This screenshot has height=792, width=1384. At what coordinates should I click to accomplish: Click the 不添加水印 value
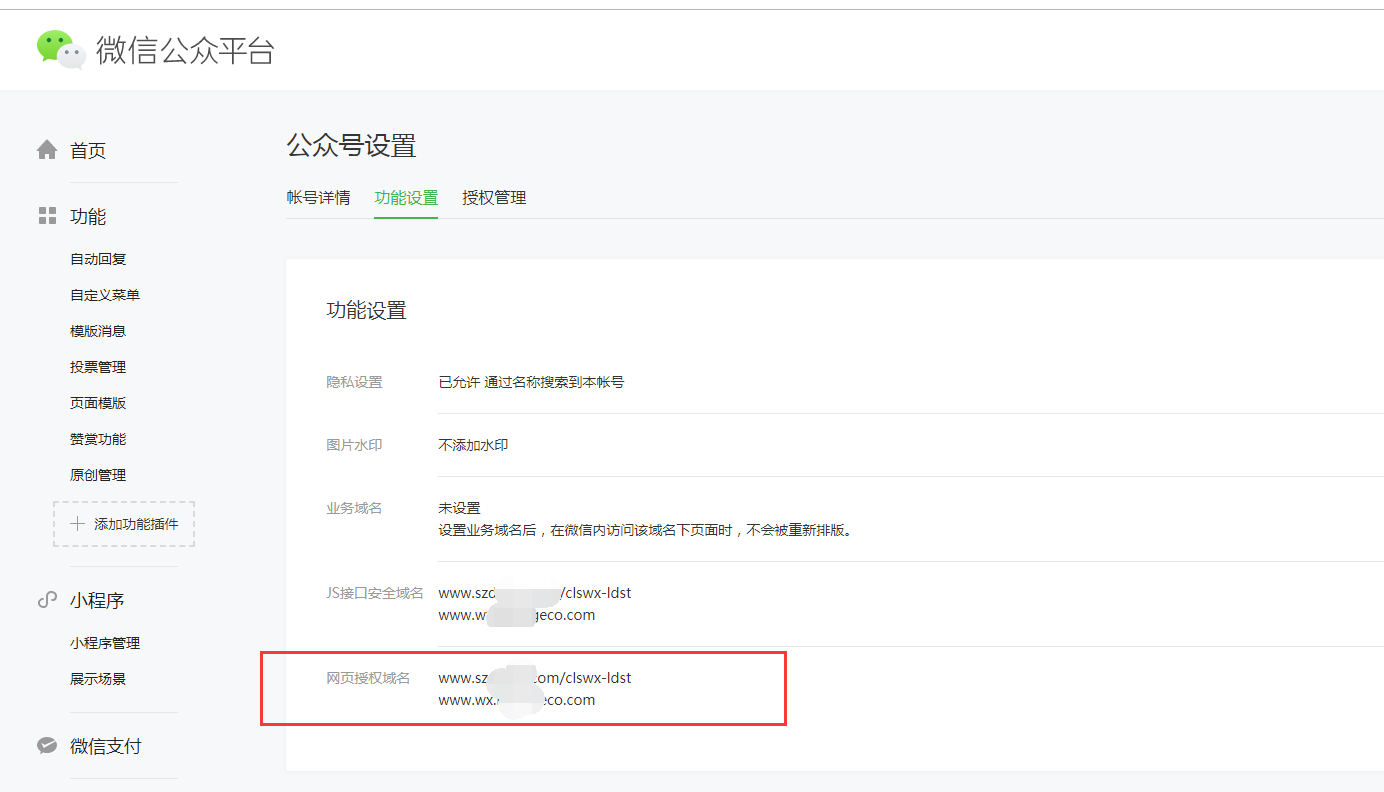(x=473, y=445)
